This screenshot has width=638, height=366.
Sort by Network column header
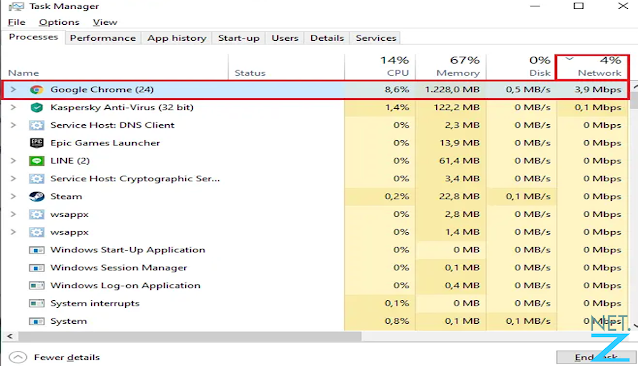(592, 67)
